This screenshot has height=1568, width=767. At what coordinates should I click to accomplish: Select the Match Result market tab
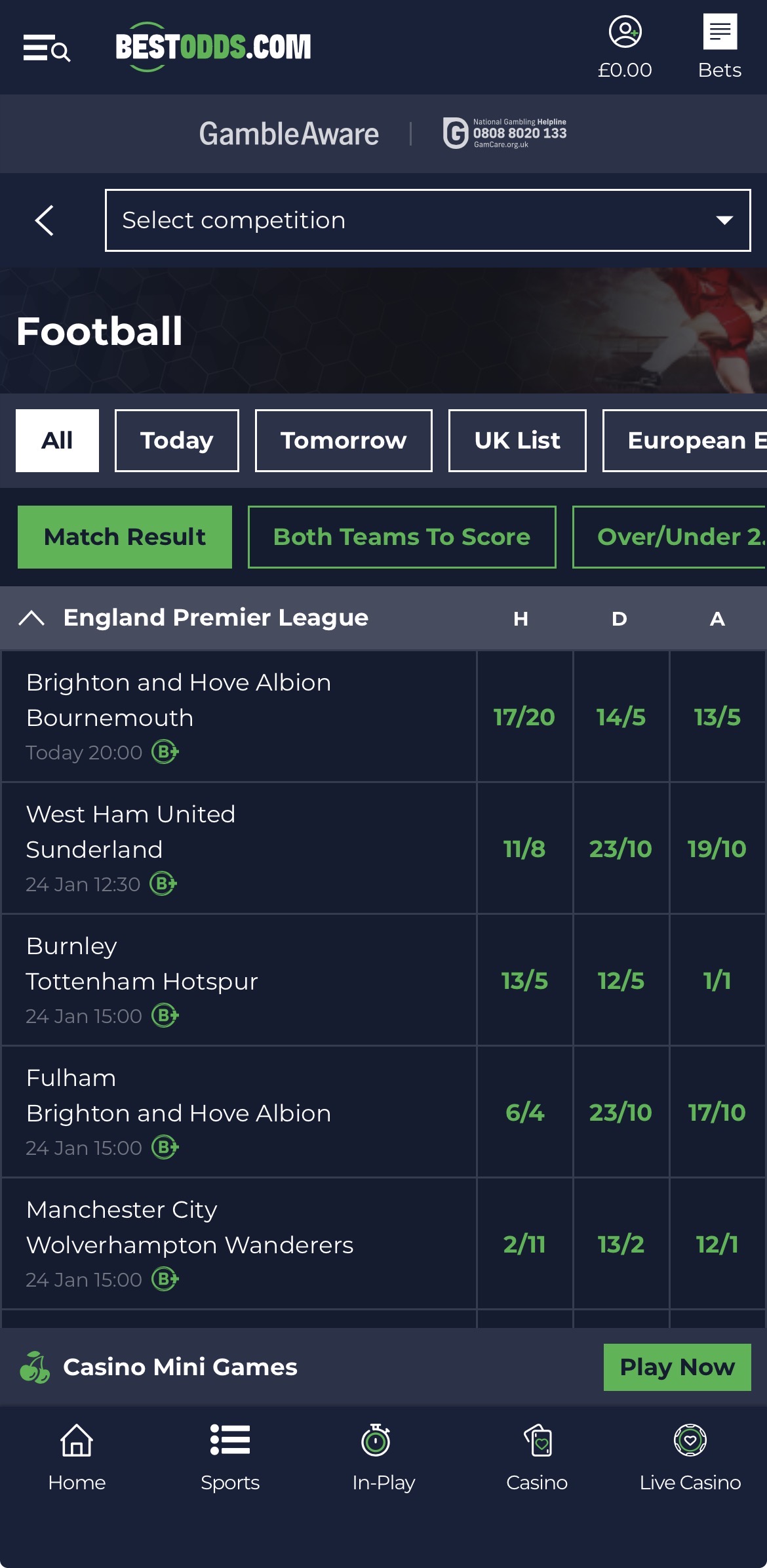tap(125, 537)
